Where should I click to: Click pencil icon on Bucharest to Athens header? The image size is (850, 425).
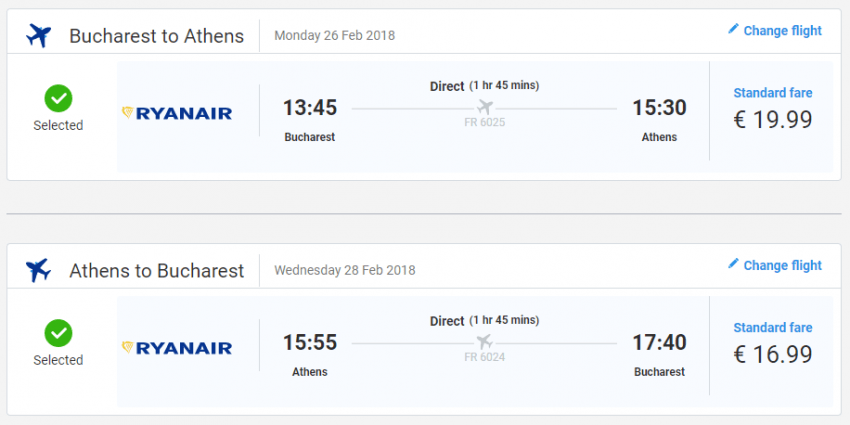tap(733, 30)
